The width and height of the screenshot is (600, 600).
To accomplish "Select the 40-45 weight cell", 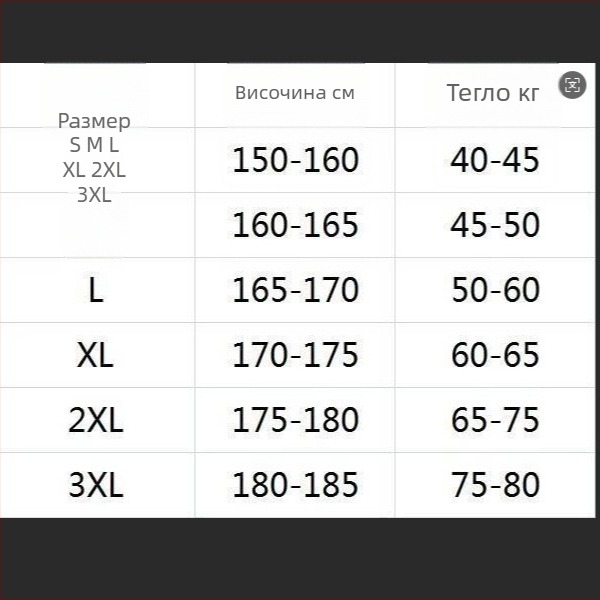I will (x=495, y=160).
